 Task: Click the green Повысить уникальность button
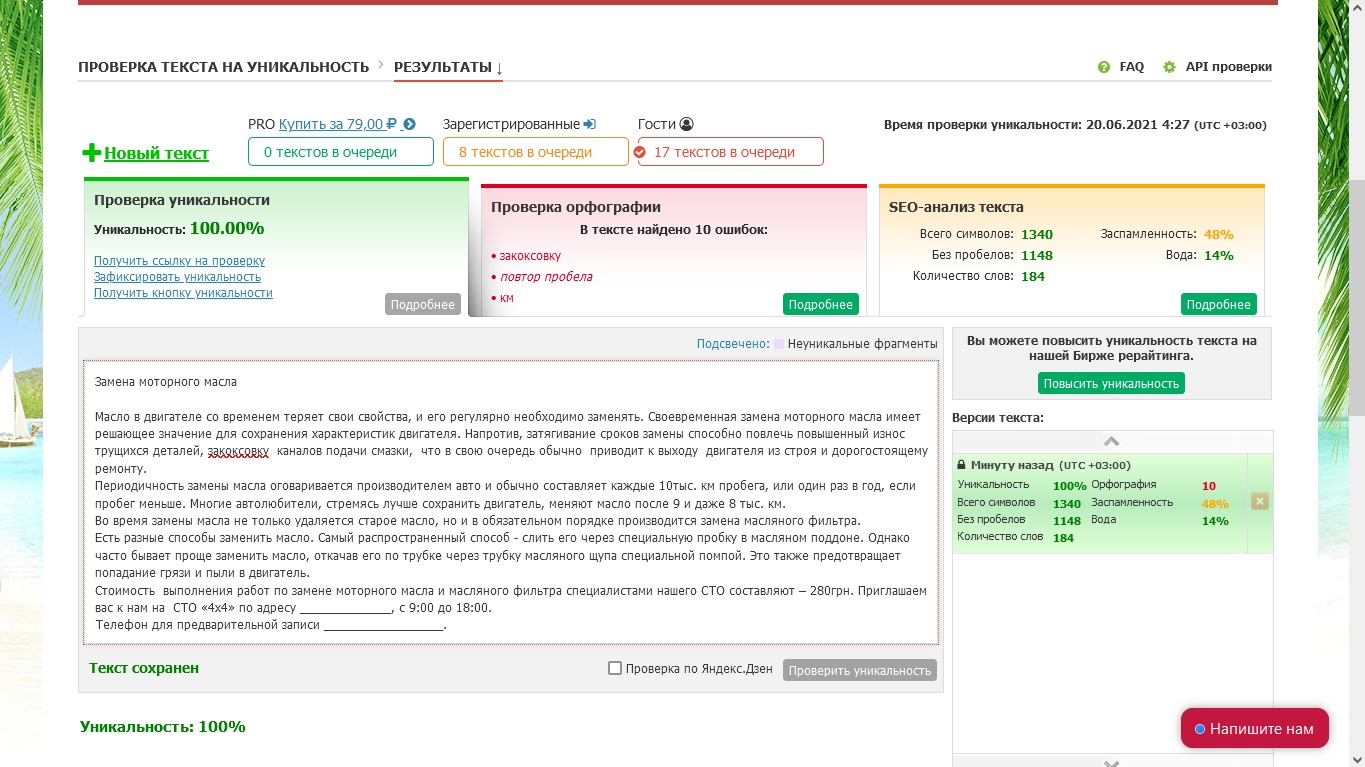click(1111, 383)
